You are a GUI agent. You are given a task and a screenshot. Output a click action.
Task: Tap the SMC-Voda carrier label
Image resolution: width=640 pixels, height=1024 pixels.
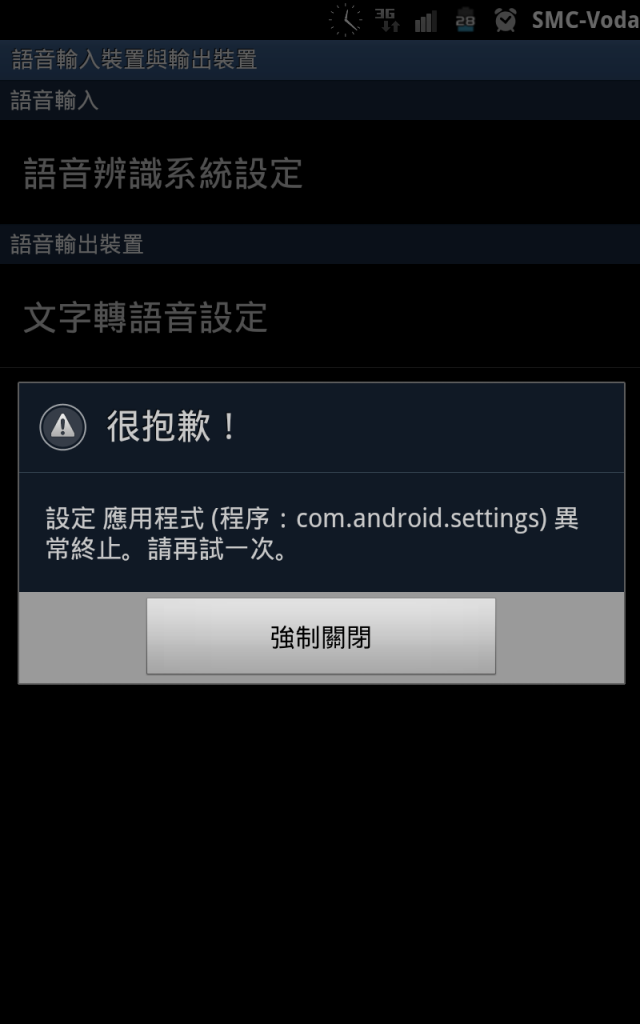[x=585, y=20]
